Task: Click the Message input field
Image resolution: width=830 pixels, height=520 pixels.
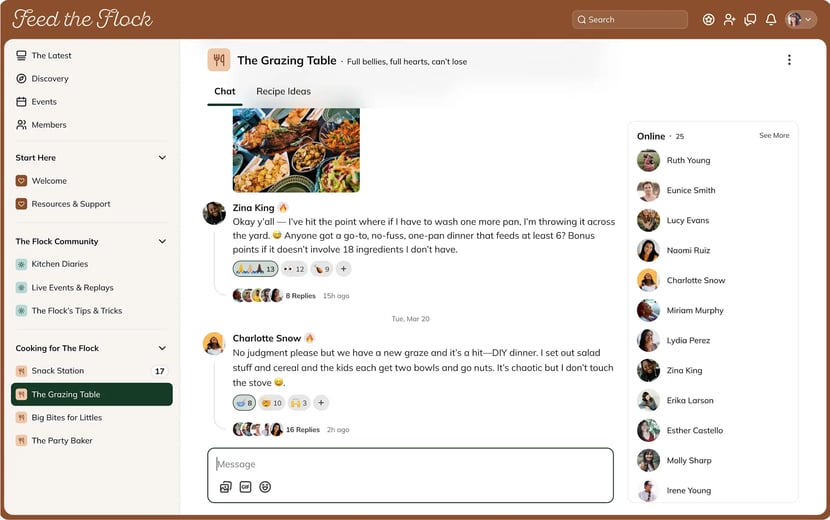Action: [x=410, y=464]
